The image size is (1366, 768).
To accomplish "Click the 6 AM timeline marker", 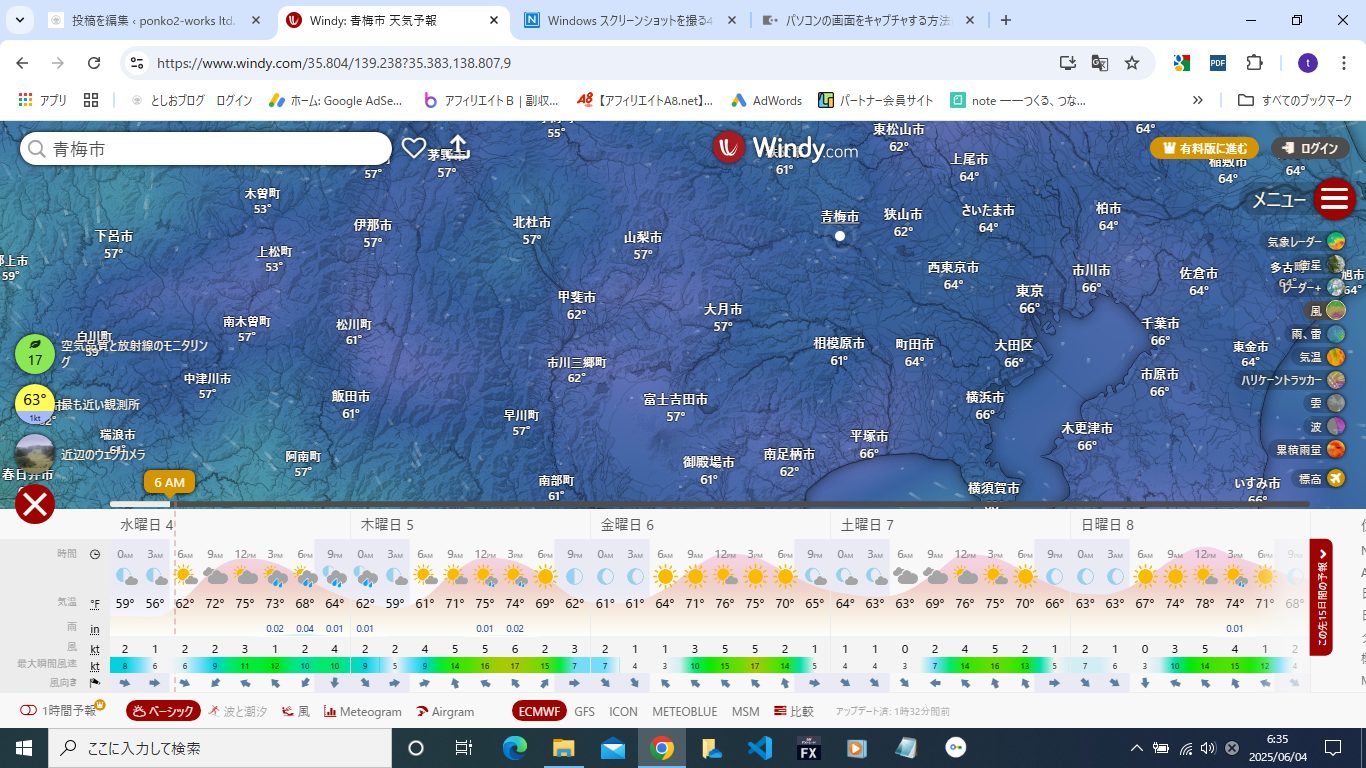I will 169,482.
